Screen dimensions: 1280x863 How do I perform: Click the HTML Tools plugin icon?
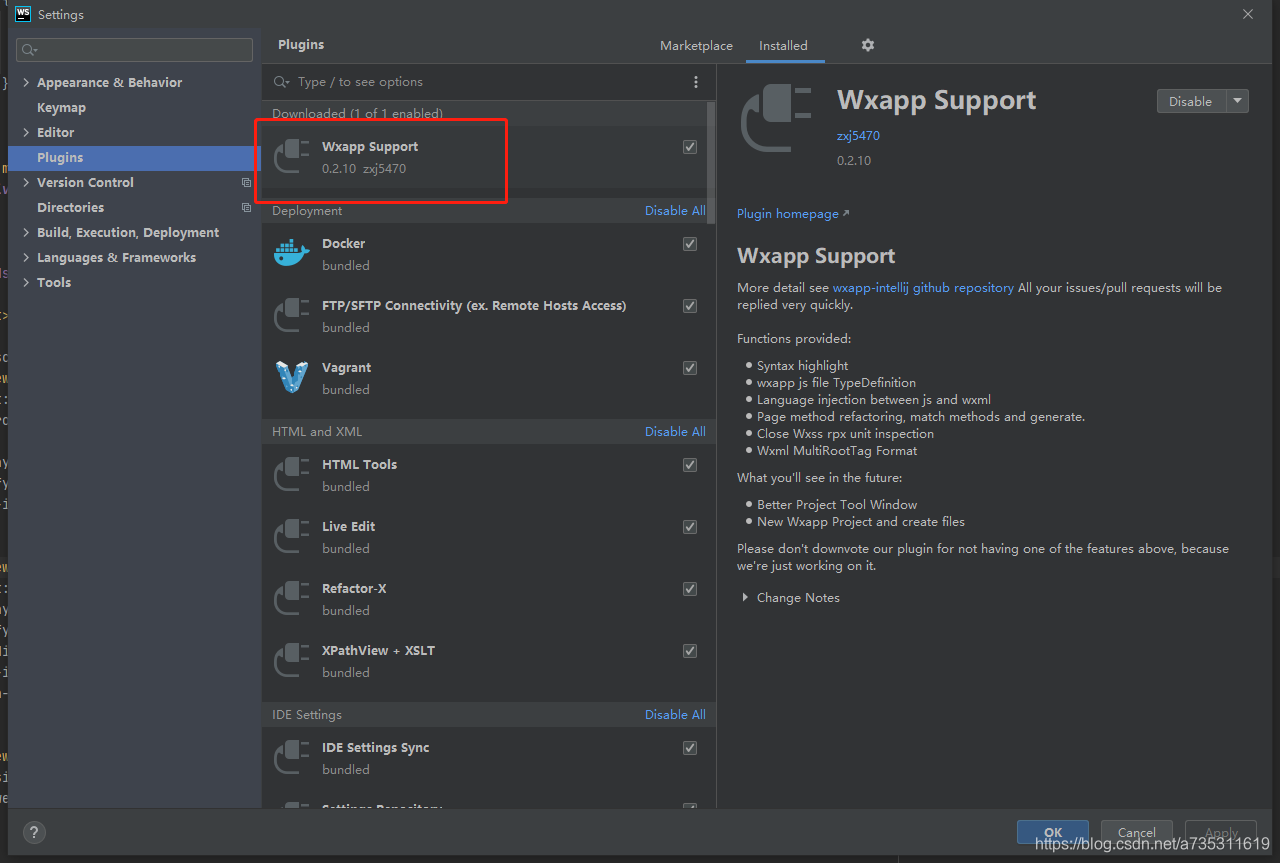pyautogui.click(x=292, y=475)
